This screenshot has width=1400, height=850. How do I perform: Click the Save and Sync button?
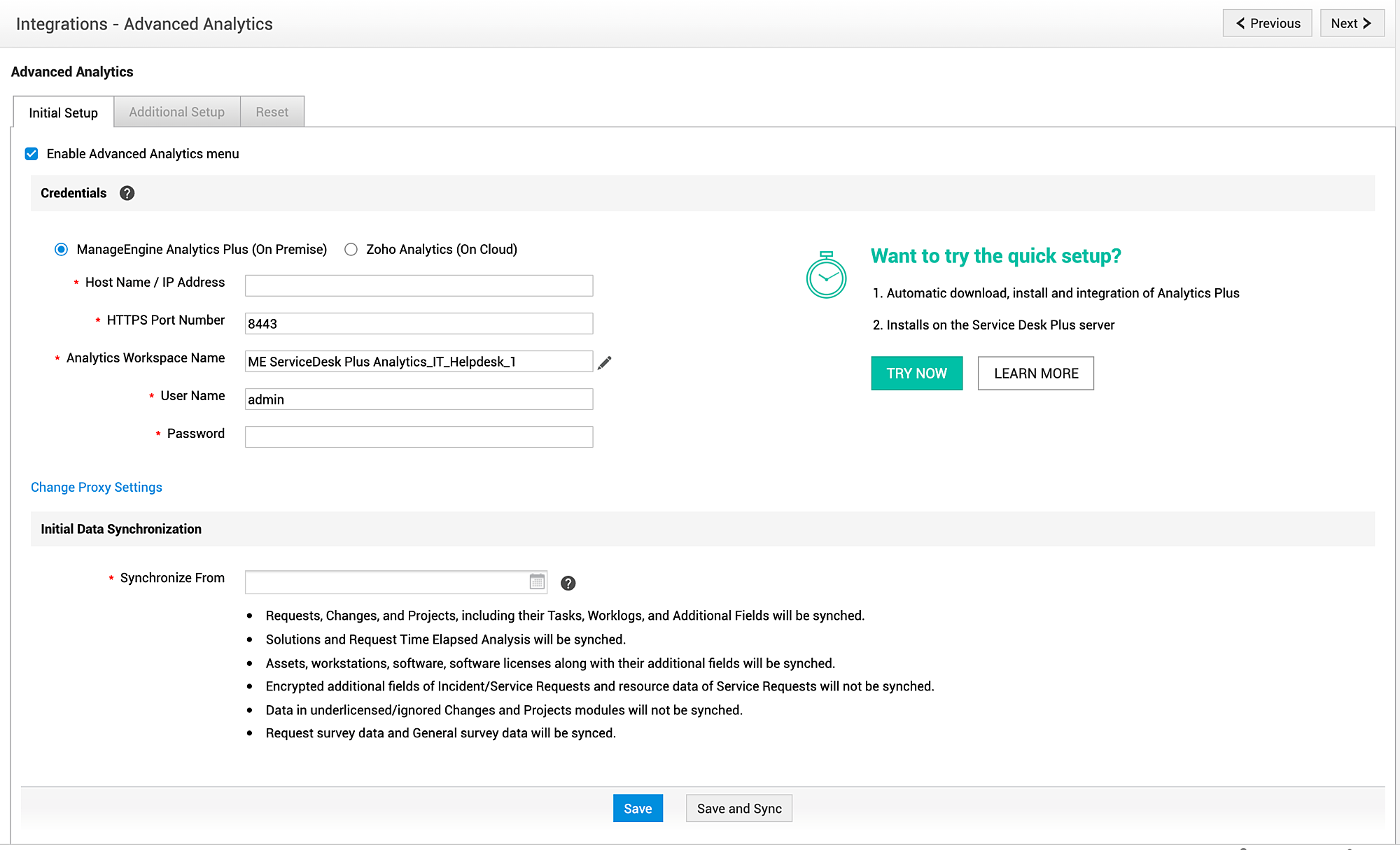pyautogui.click(x=739, y=809)
